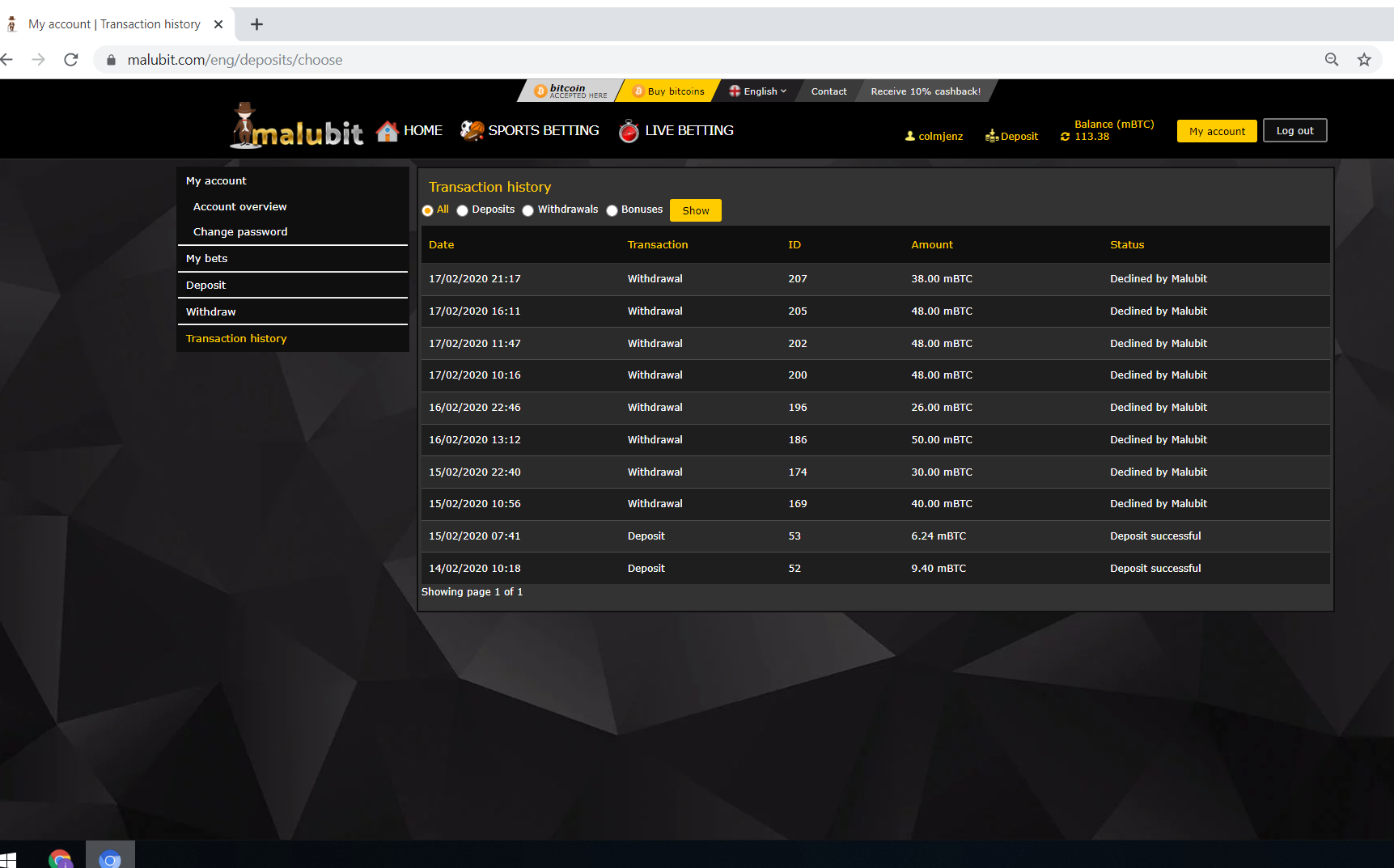Click the Transaction column header
1394x868 pixels.
(658, 245)
